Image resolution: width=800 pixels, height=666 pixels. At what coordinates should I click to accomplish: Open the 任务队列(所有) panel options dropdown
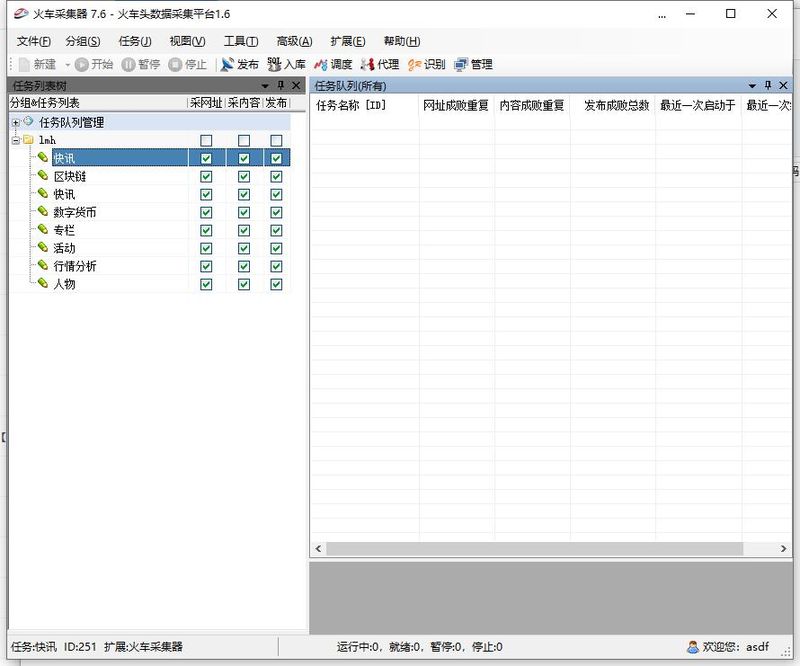[752, 86]
